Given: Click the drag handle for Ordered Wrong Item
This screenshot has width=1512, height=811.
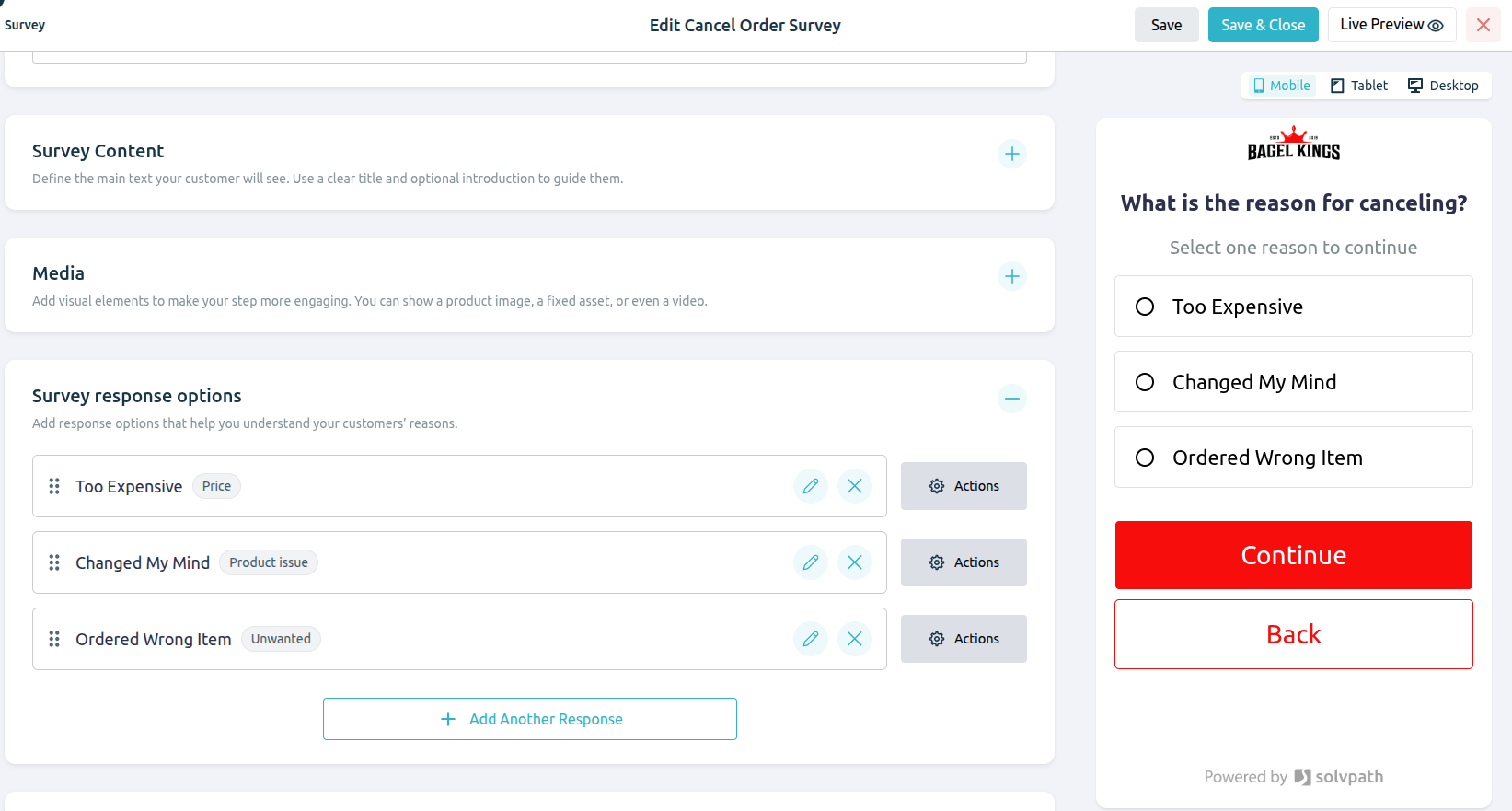Looking at the screenshot, I should point(54,639).
